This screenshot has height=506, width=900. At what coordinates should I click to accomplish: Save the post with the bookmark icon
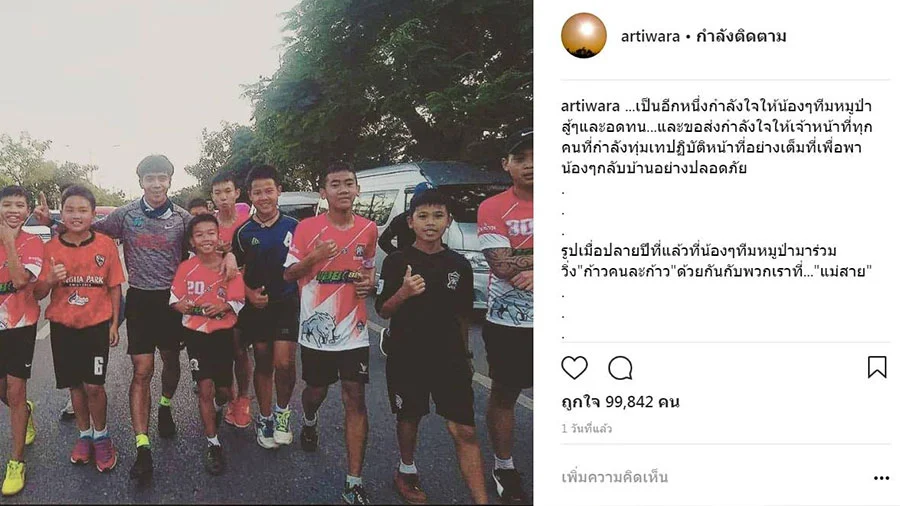(876, 367)
